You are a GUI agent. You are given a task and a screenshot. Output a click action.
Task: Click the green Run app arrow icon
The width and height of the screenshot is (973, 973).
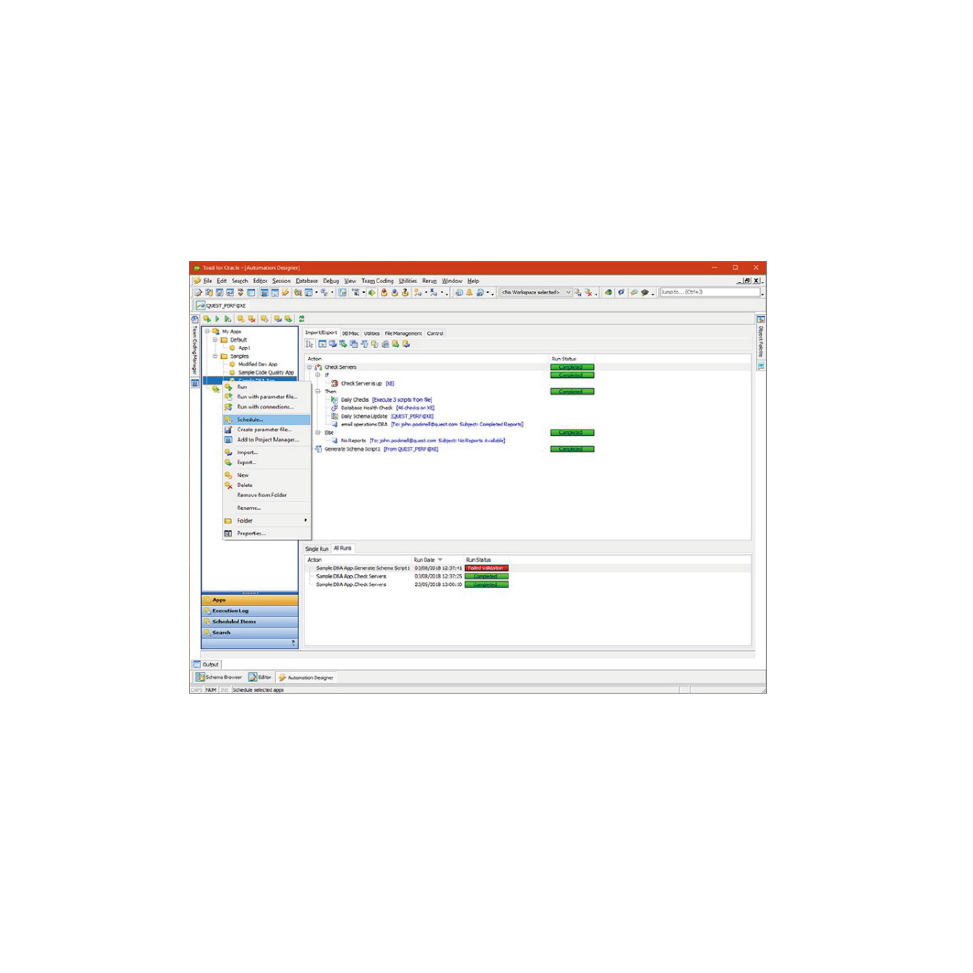click(x=217, y=318)
